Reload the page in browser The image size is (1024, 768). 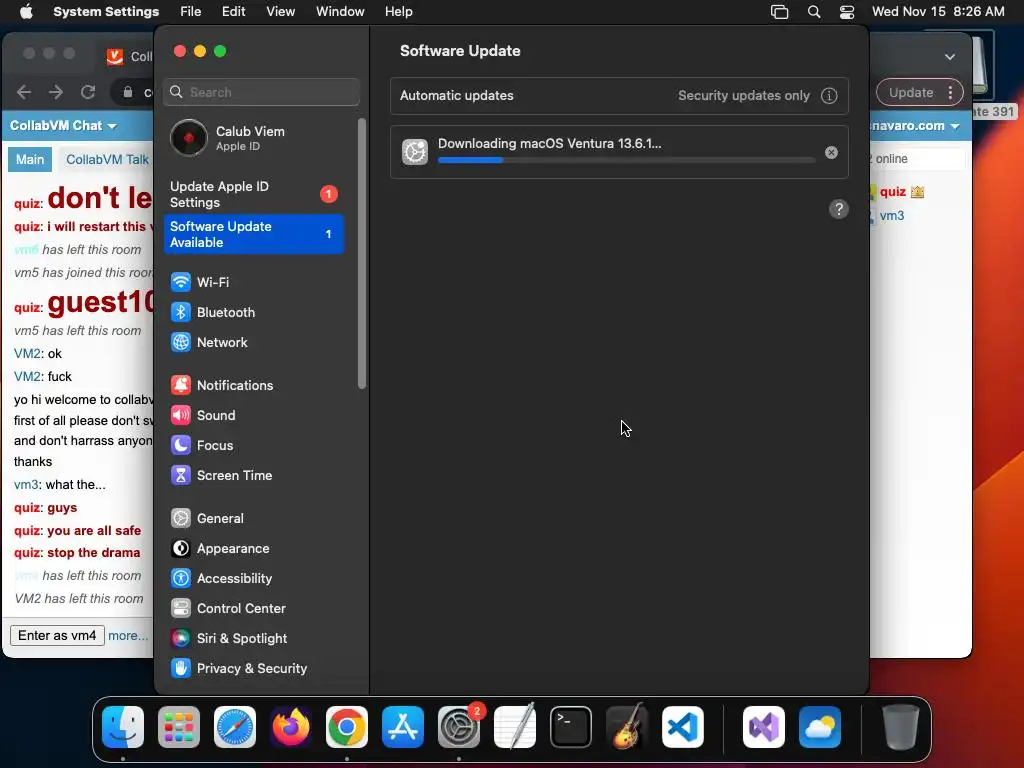(88, 92)
